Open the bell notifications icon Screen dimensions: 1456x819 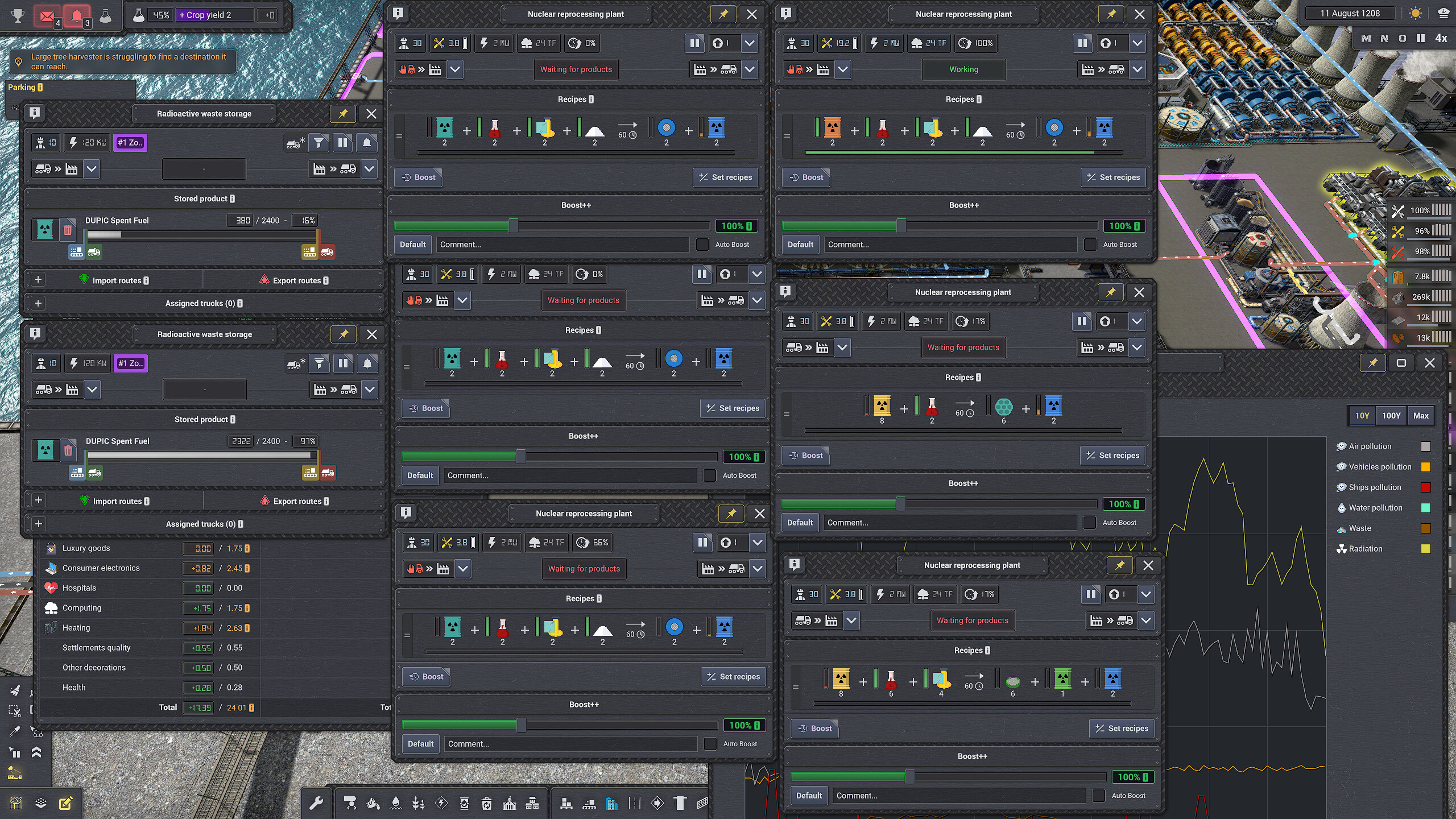[x=77, y=15]
